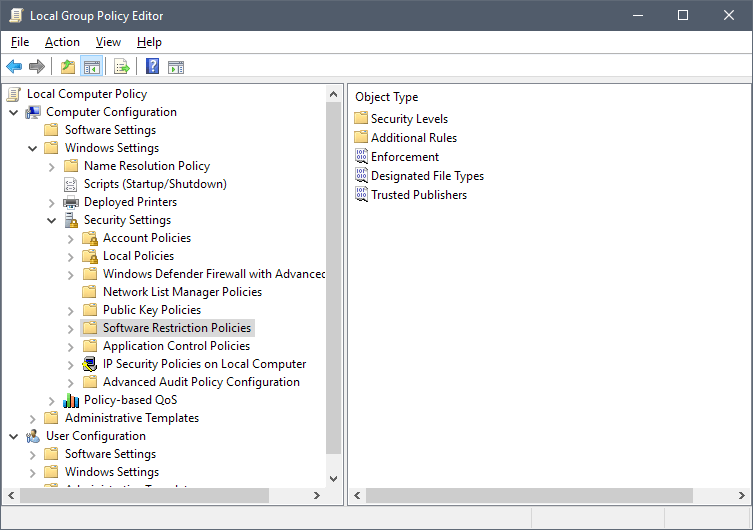The height and width of the screenshot is (530, 753).
Task: Open the Help menu
Action: click(x=149, y=42)
